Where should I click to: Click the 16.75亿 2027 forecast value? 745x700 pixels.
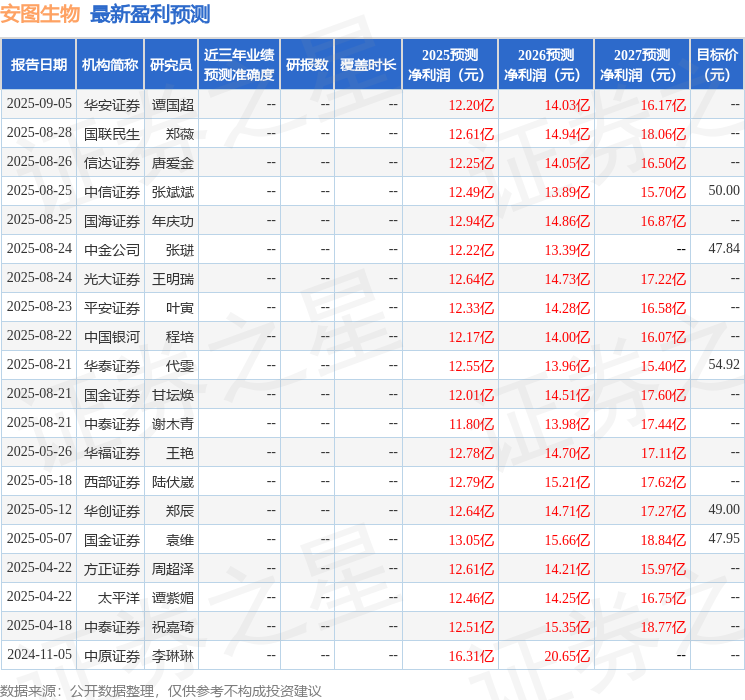(x=663, y=598)
